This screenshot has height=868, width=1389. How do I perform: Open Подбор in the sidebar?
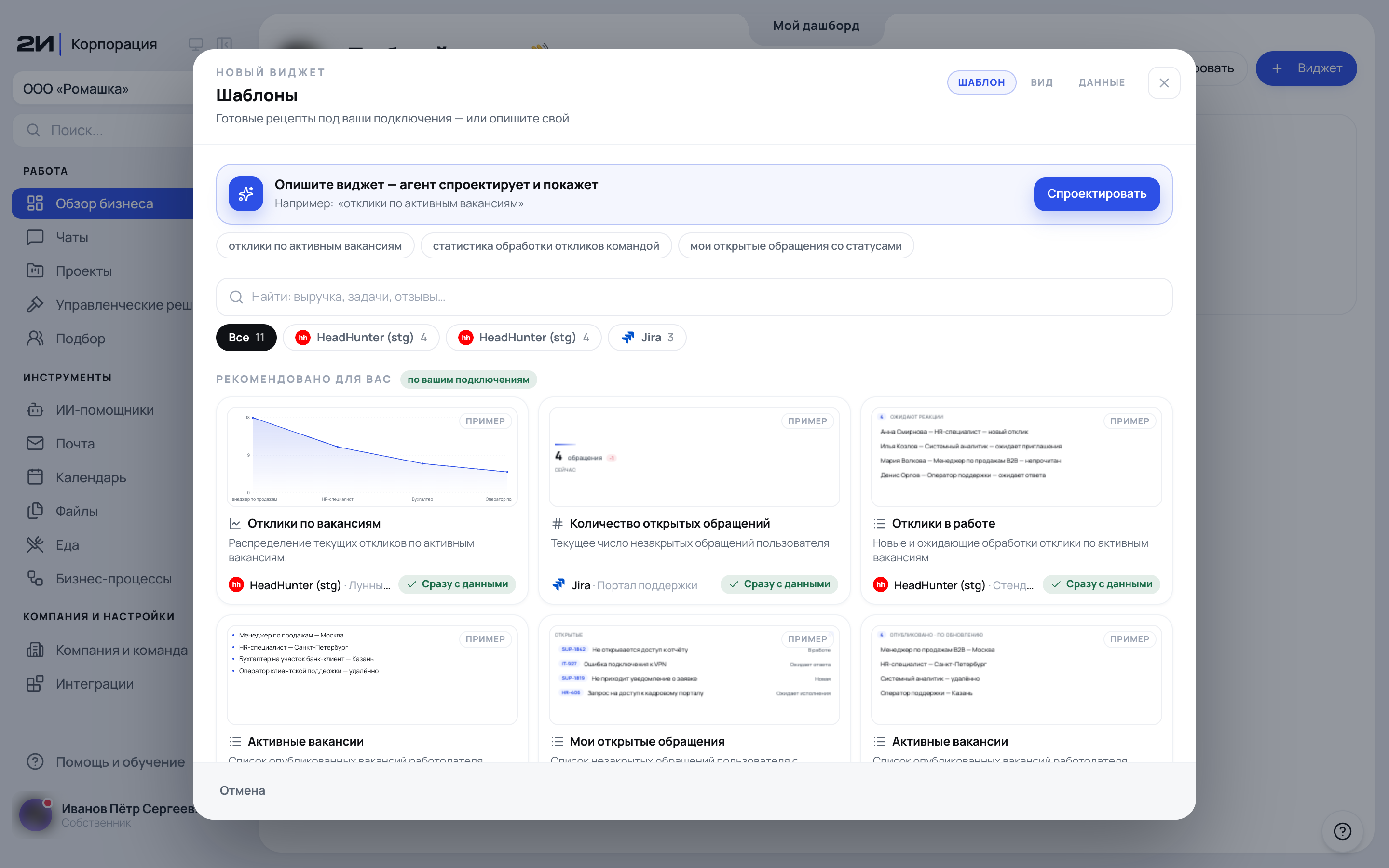point(80,339)
